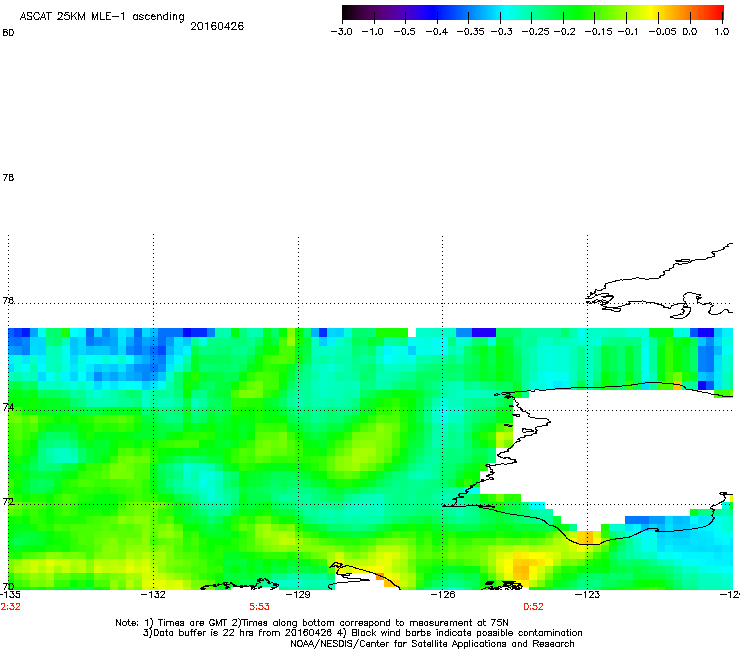Viewport: 740px width, 650px height.
Task: Click the longitude label -126
Action: [x=443, y=595]
